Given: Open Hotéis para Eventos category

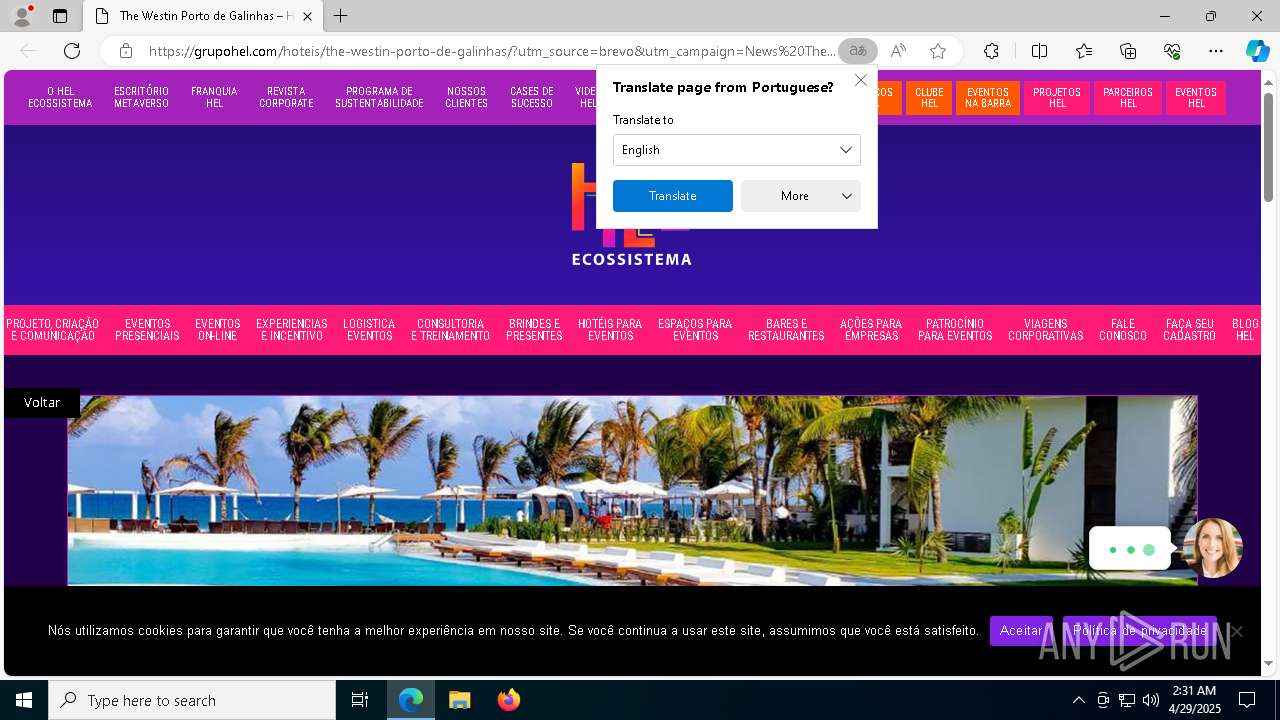Looking at the screenshot, I should (x=610, y=330).
